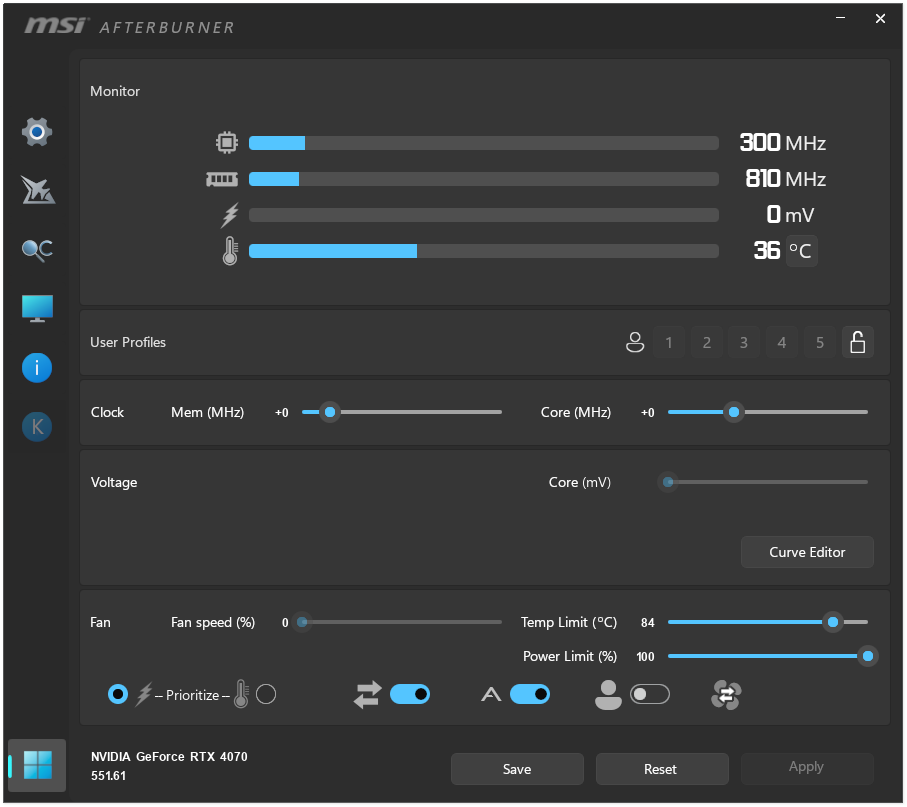Open the hardware monitor screen icon
The width and height of the screenshot is (907, 807).
pyautogui.click(x=37, y=309)
